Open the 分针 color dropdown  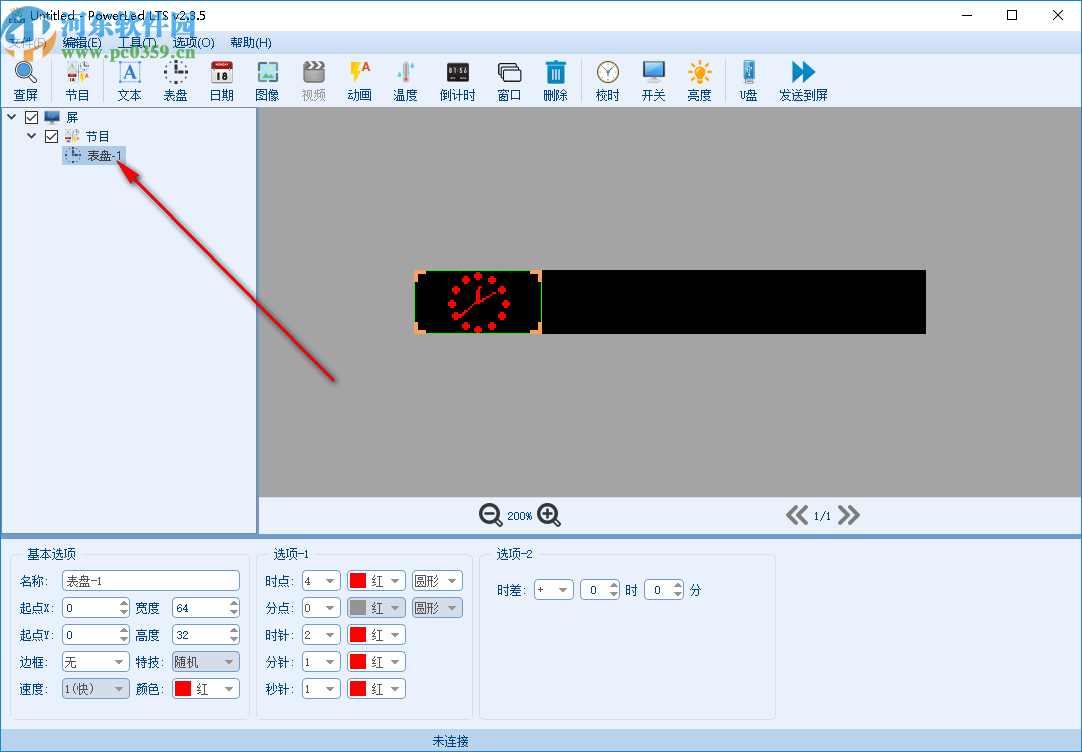[376, 662]
